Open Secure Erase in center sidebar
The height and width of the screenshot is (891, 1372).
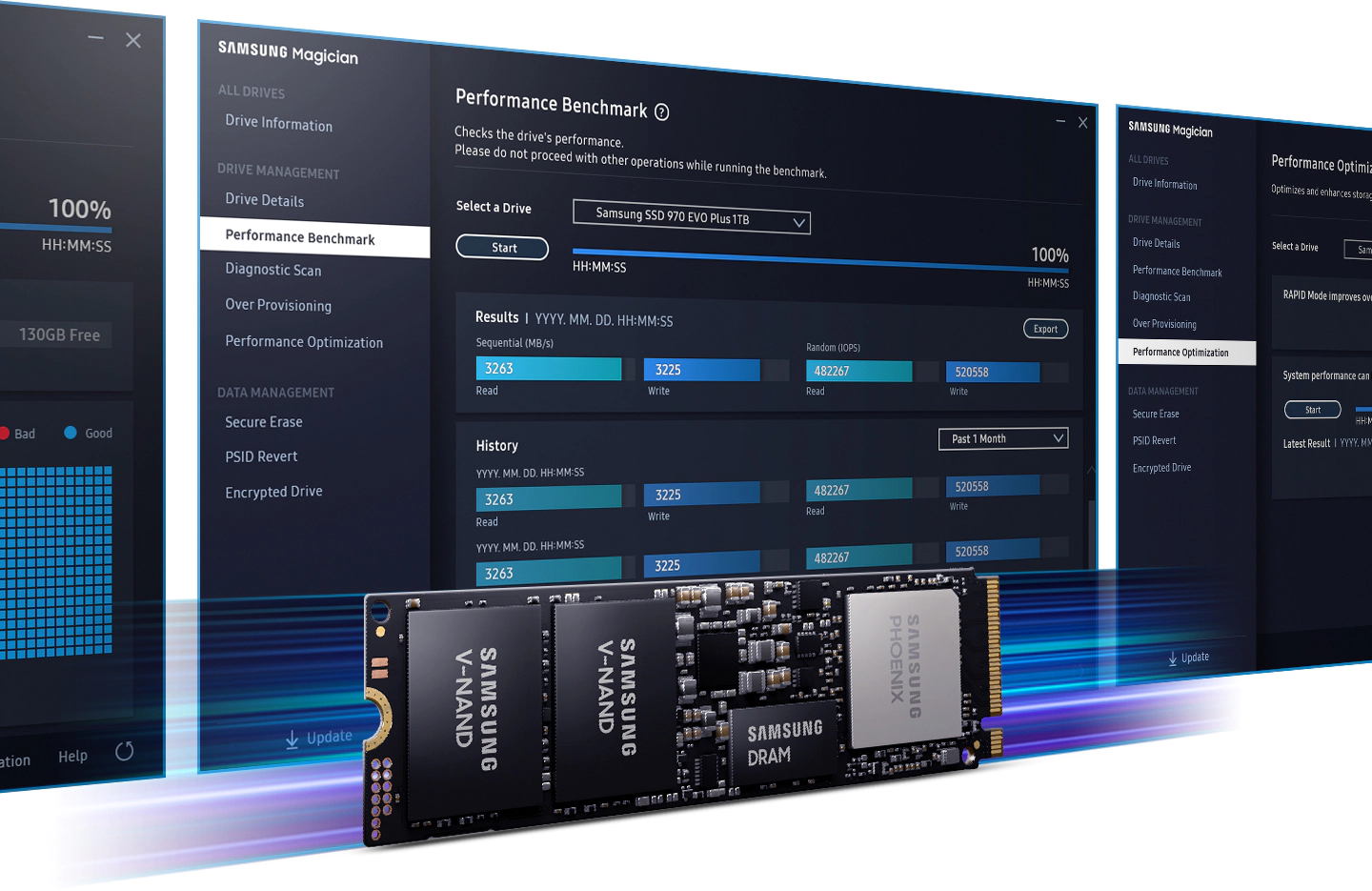tap(263, 422)
